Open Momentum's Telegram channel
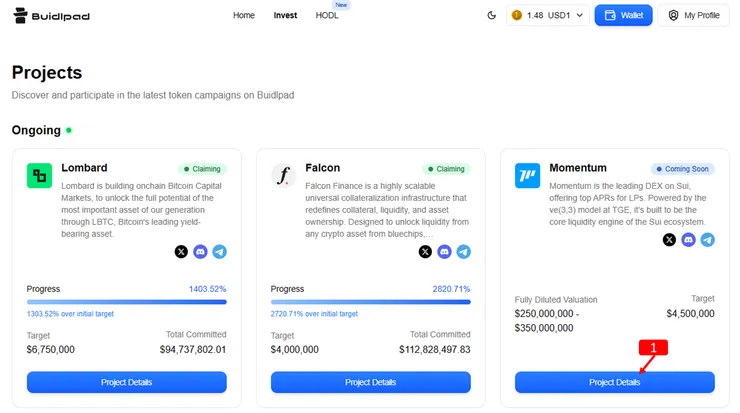 point(707,240)
